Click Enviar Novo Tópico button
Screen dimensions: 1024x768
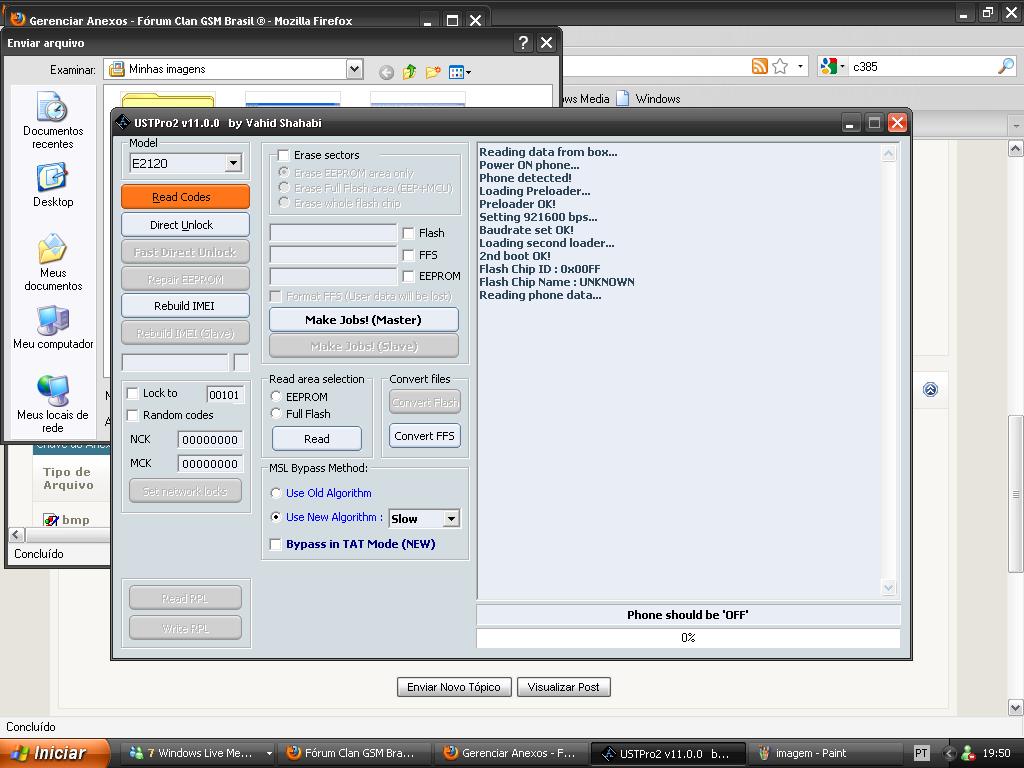click(x=454, y=687)
